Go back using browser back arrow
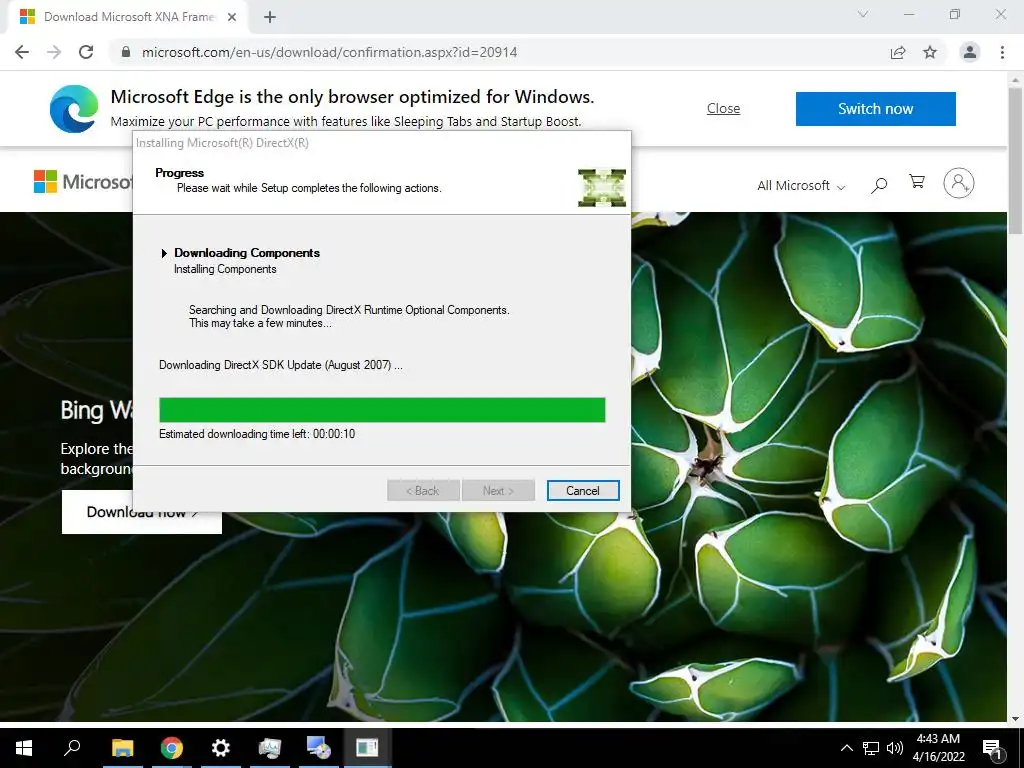Screen dimensions: 1024x768 (22, 52)
